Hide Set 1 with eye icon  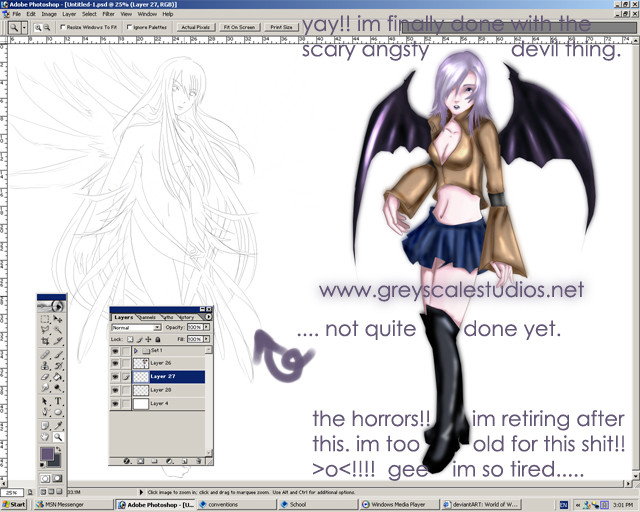pos(116,351)
